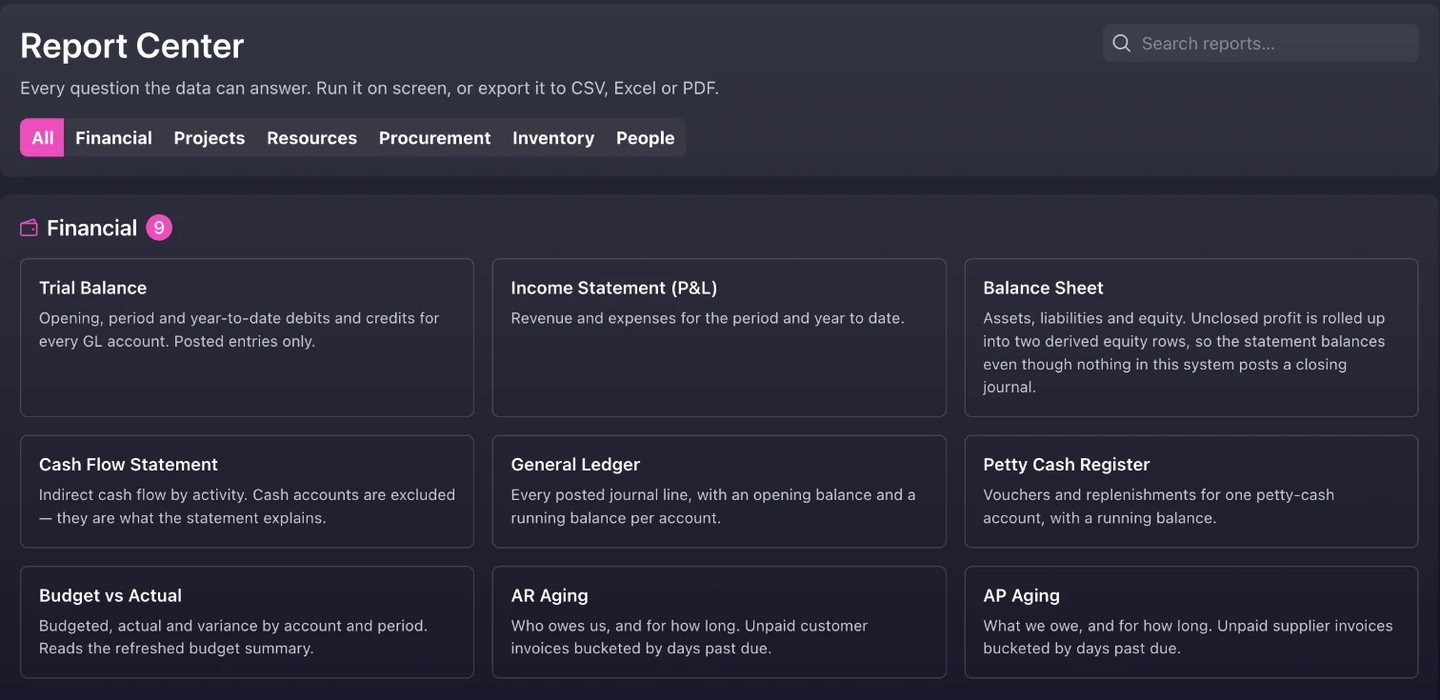Switch to the Financial tab
Image resolution: width=1440 pixels, height=700 pixels.
point(114,138)
